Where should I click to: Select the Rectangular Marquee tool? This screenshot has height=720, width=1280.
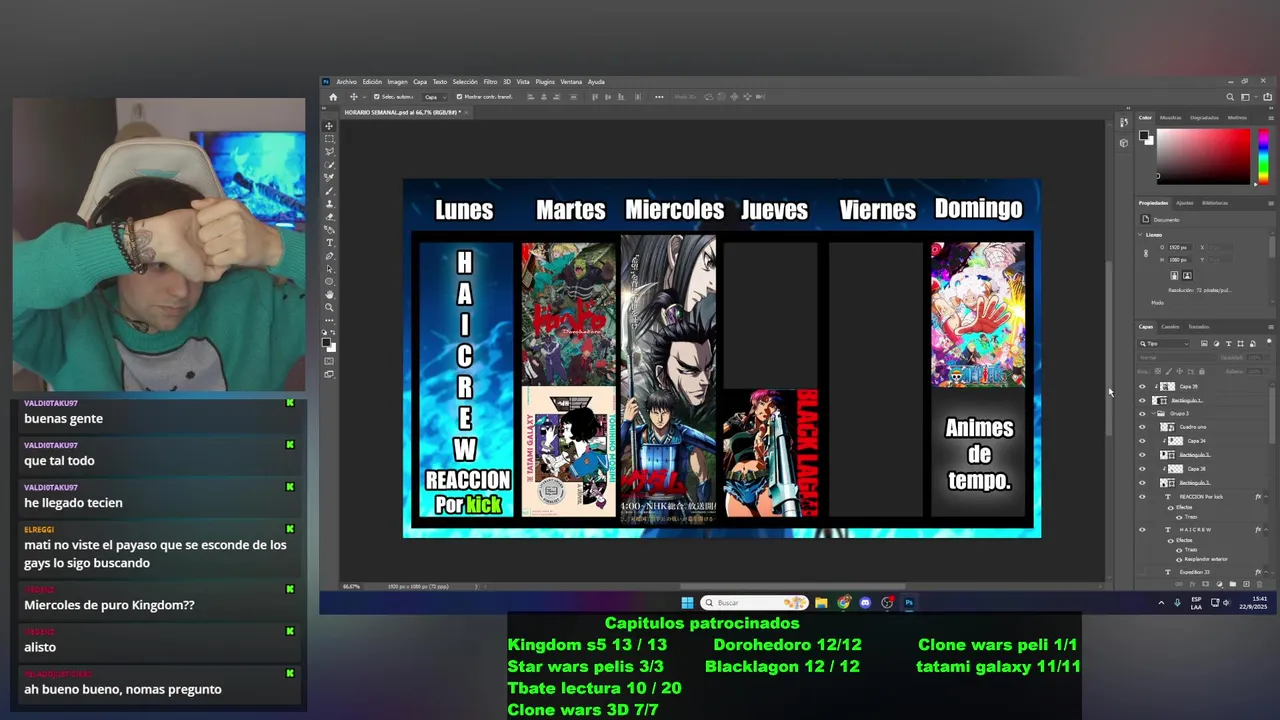(x=330, y=139)
